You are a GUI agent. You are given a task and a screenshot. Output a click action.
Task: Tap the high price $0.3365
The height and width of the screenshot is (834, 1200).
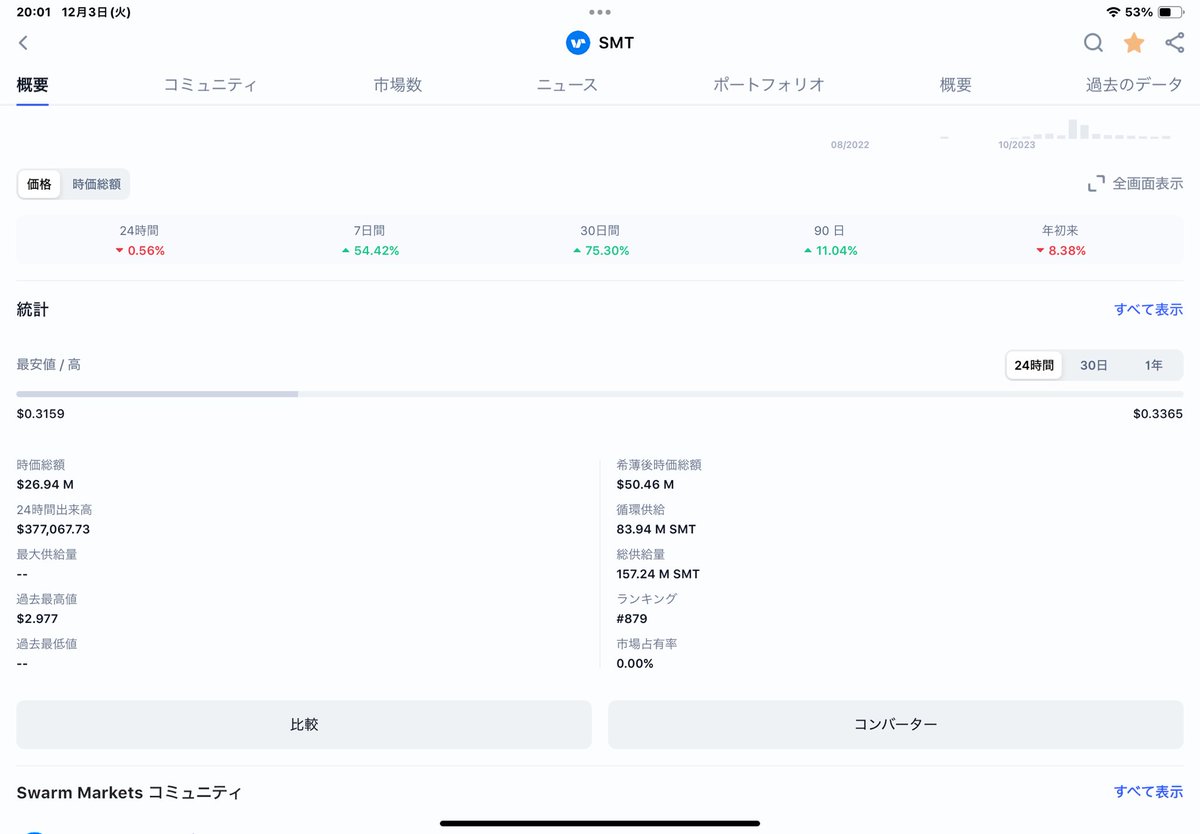pyautogui.click(x=1158, y=414)
